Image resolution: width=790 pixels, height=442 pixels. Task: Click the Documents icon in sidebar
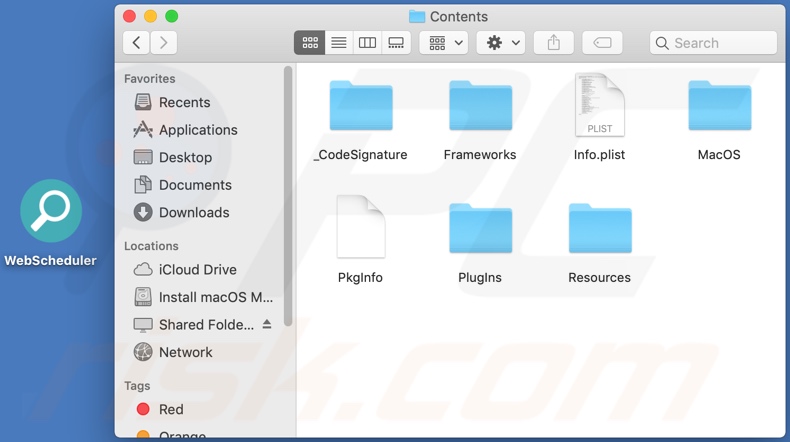tap(143, 185)
